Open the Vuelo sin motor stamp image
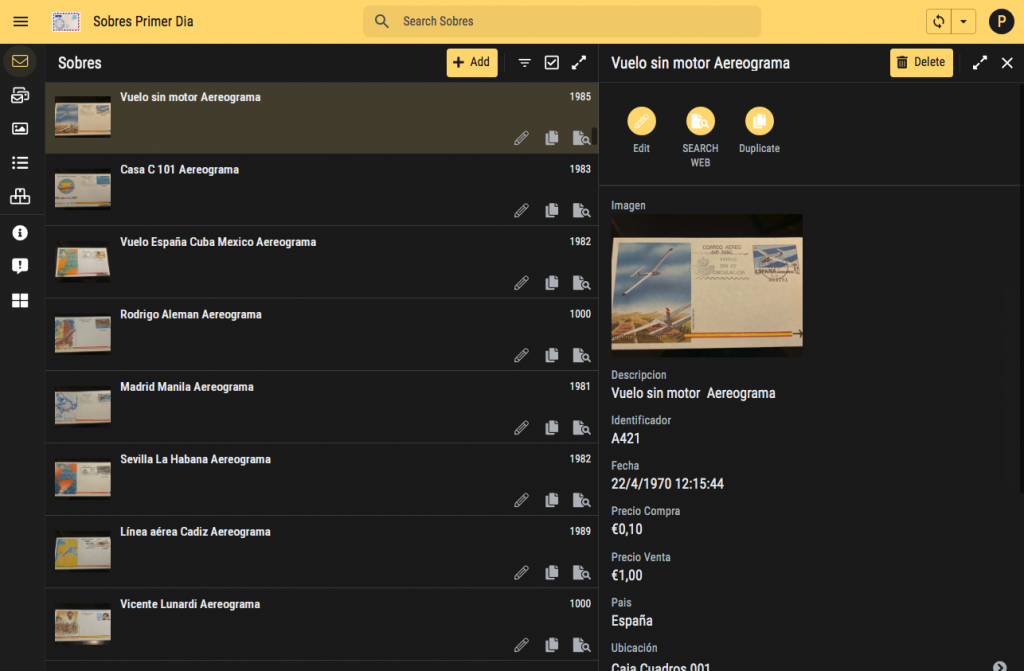This screenshot has width=1024, height=671. click(706, 285)
